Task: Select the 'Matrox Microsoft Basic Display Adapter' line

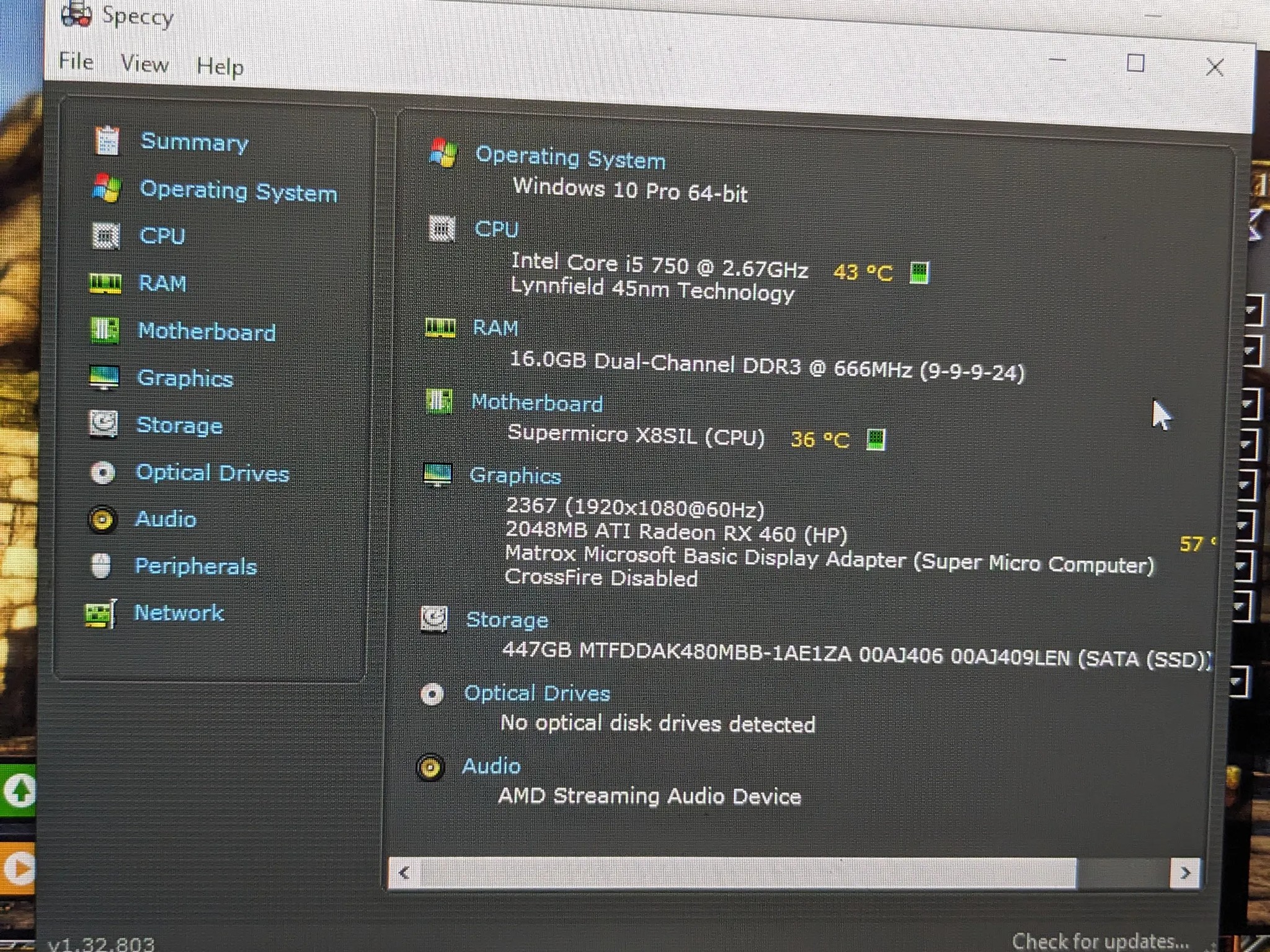Action: [830, 560]
